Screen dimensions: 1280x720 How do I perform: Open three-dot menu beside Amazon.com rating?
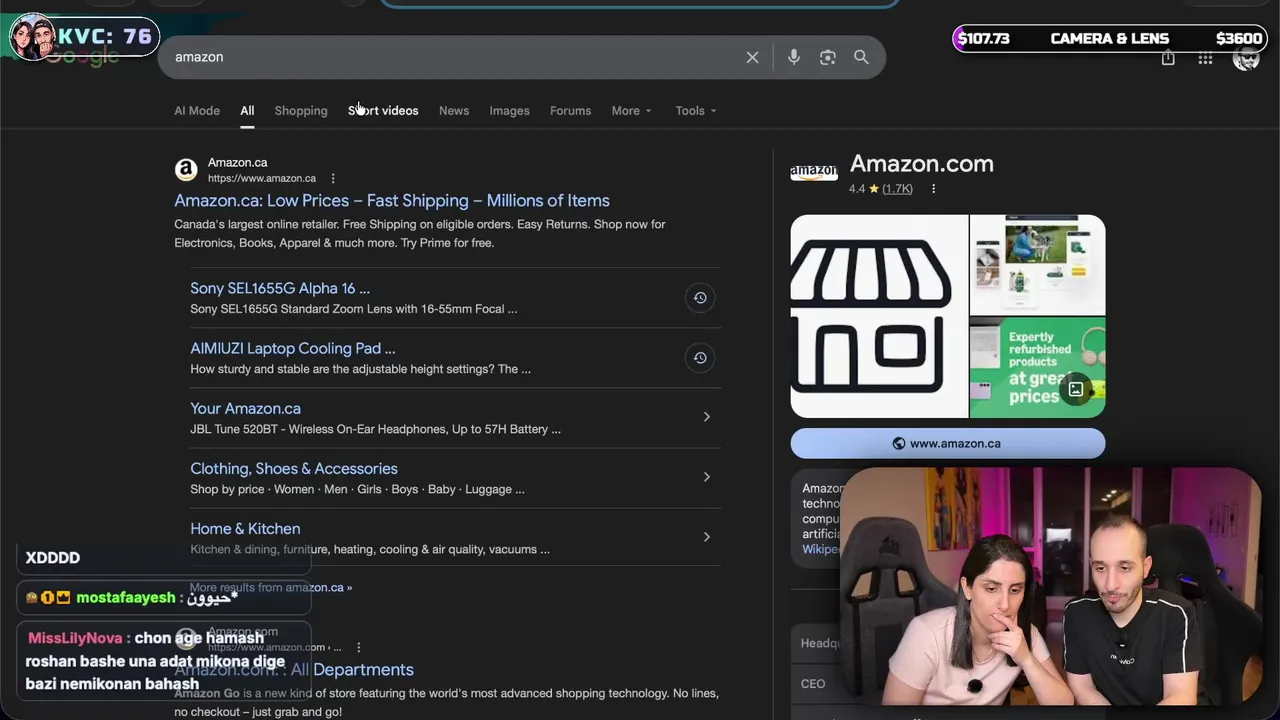click(x=933, y=189)
